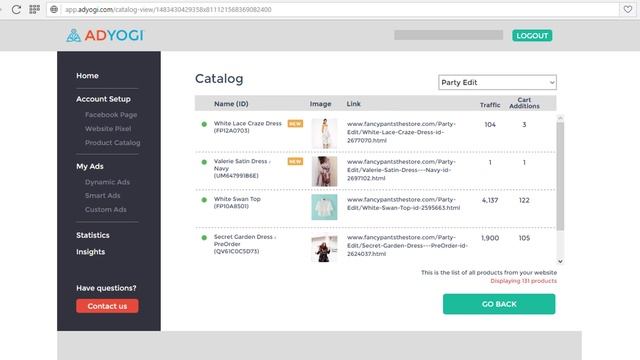Open Secret Garden Dress thumbnail
The width and height of the screenshot is (640, 360).
(324, 249)
